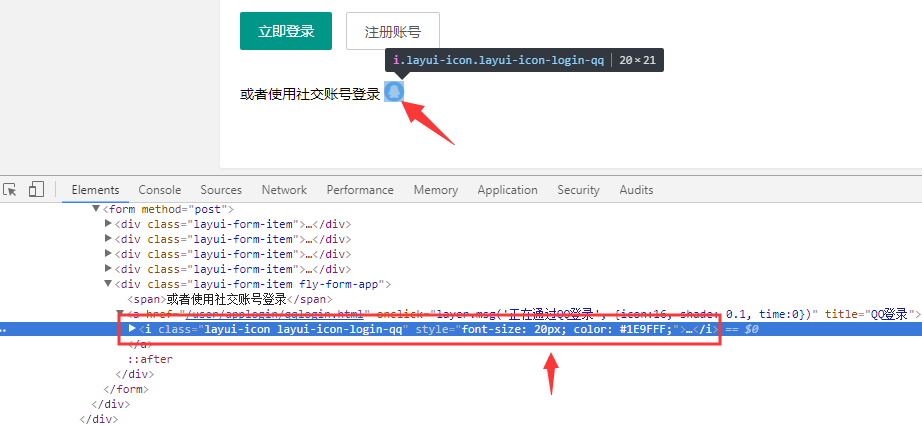This screenshot has width=922, height=426.
Task: Click the 立即登录 login button
Action: (285, 31)
